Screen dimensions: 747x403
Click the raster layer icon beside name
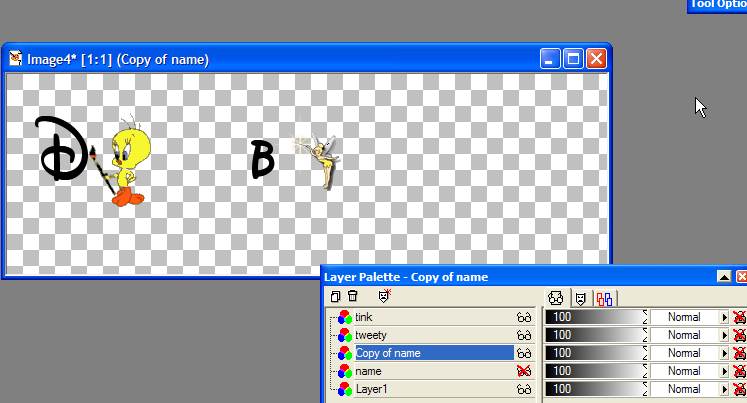point(344,371)
